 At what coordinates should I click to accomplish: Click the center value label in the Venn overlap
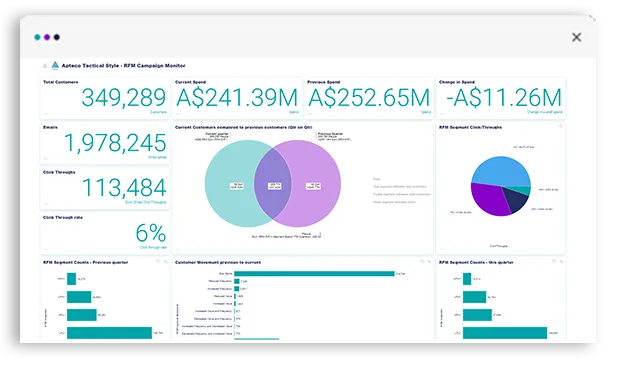(x=274, y=186)
